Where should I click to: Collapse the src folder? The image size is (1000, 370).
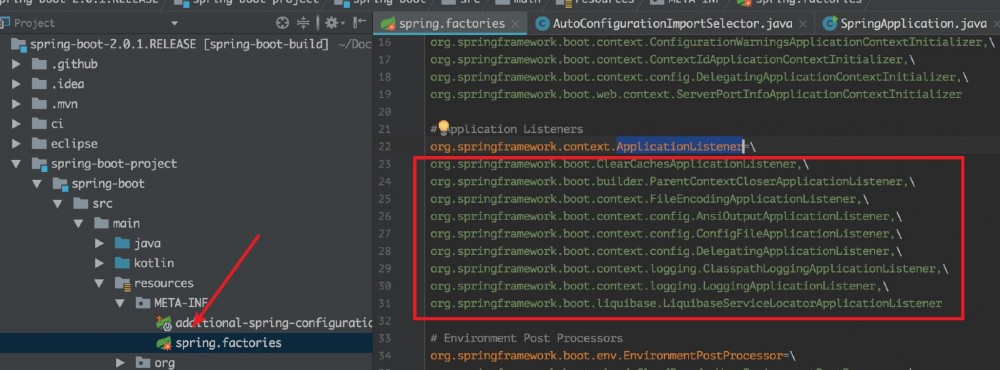pos(57,204)
